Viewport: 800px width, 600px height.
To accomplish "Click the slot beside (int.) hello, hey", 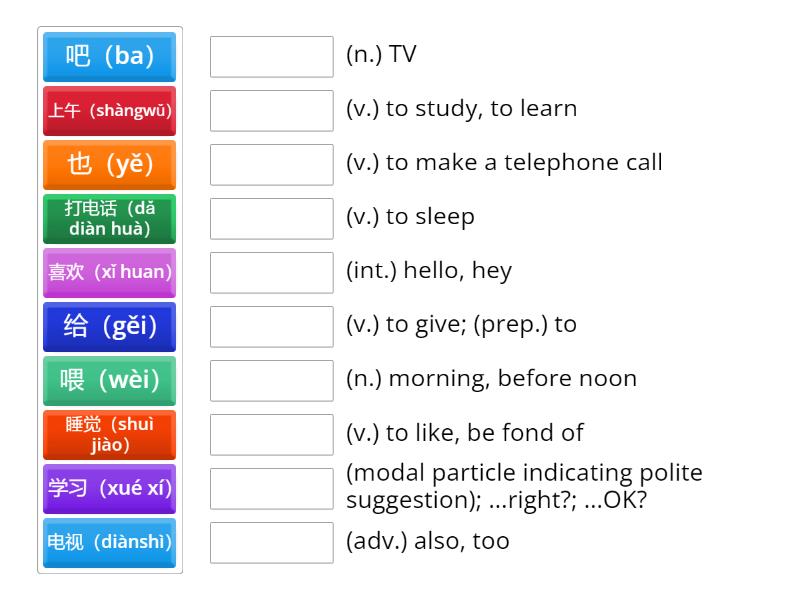I will tap(271, 272).
